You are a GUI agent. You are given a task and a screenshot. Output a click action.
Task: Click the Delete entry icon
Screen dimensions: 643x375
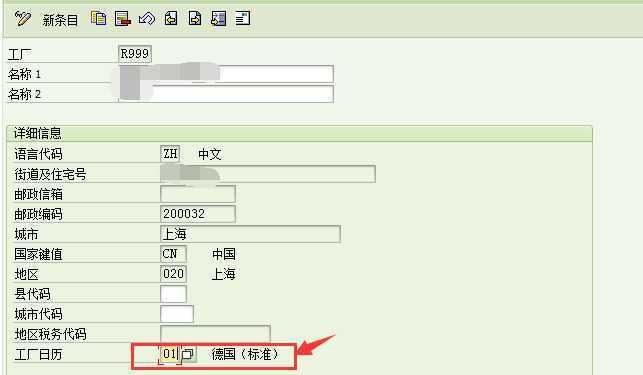pos(123,19)
